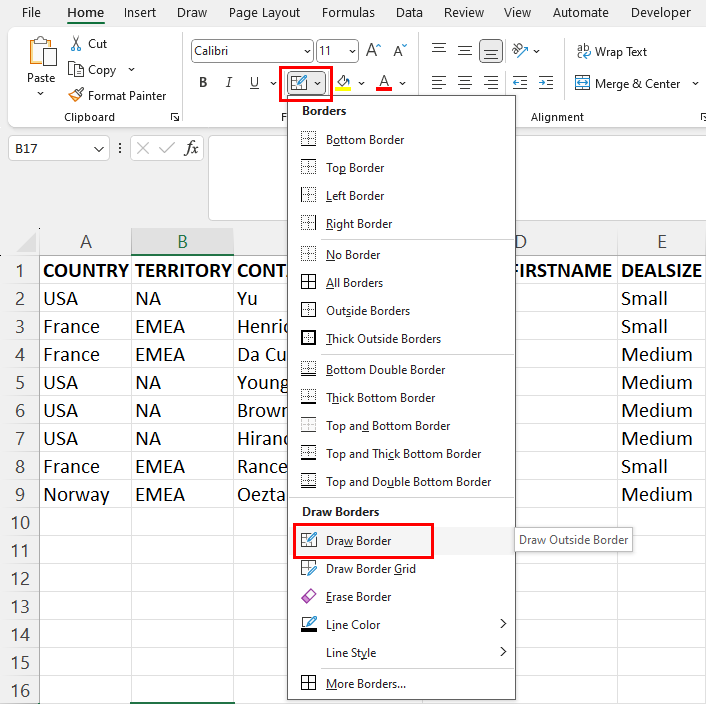The height and width of the screenshot is (704, 706).
Task: Open the Fill Color dropdown arrow
Action: 361,83
